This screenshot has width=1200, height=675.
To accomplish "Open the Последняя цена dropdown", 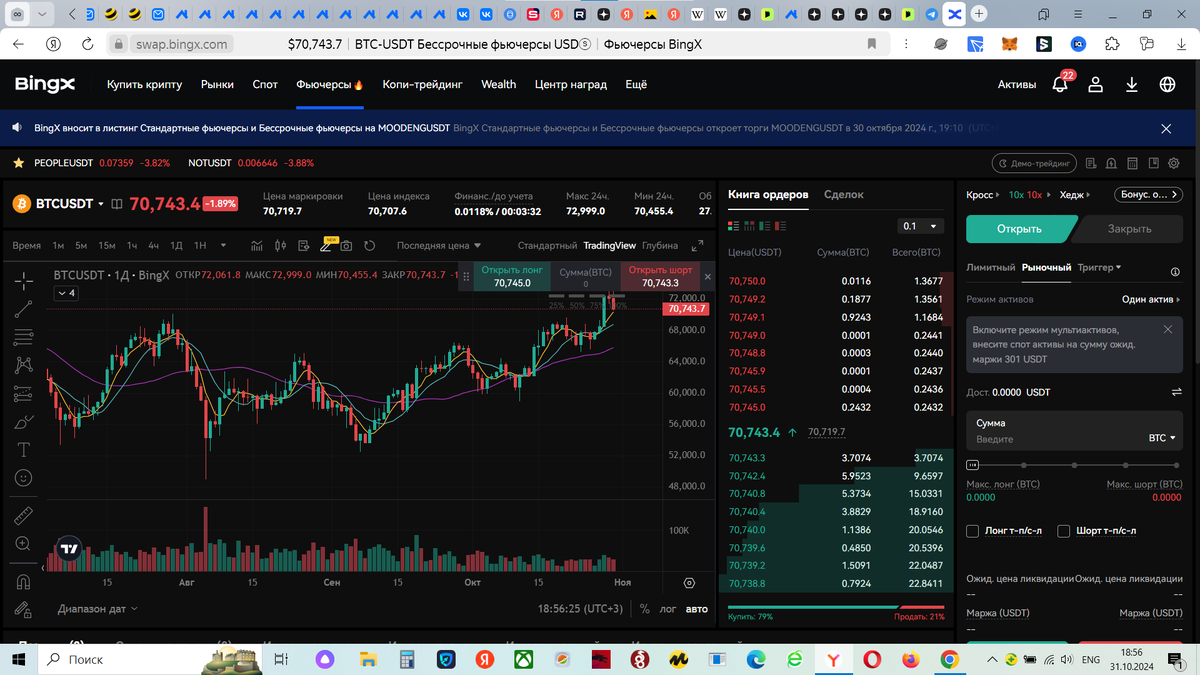I will [439, 245].
